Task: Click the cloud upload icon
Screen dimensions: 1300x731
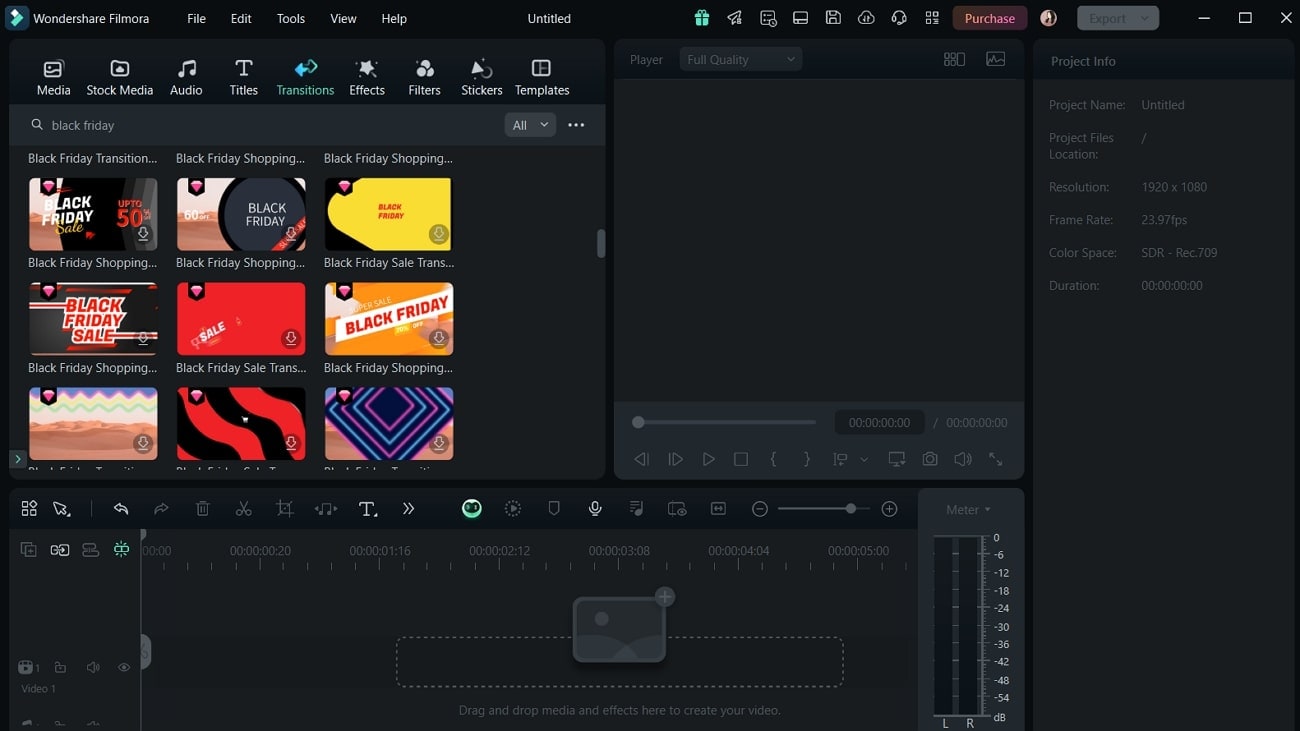Action: tap(866, 18)
